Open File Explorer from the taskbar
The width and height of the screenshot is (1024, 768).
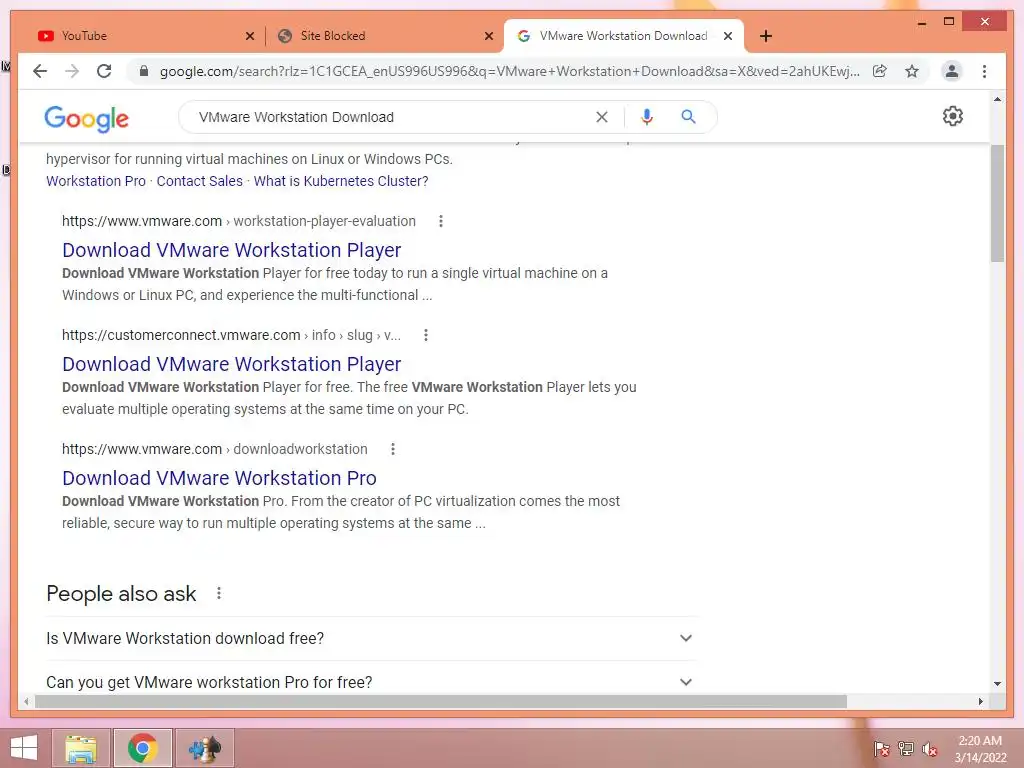tap(81, 748)
